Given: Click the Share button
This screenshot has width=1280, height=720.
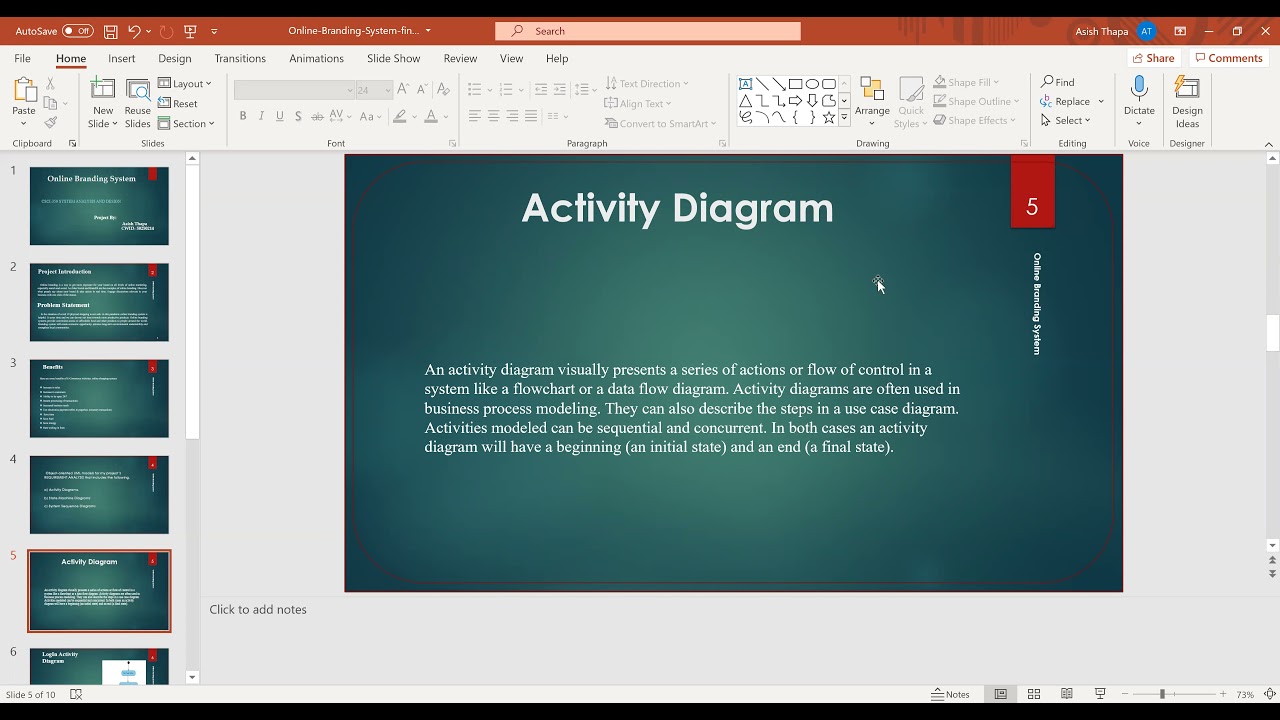Looking at the screenshot, I should click(x=1153, y=58).
